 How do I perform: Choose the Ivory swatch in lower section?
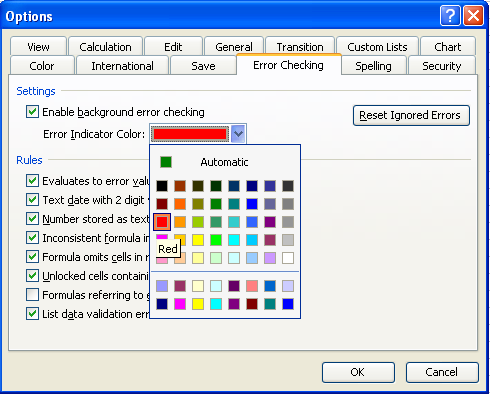(x=198, y=286)
